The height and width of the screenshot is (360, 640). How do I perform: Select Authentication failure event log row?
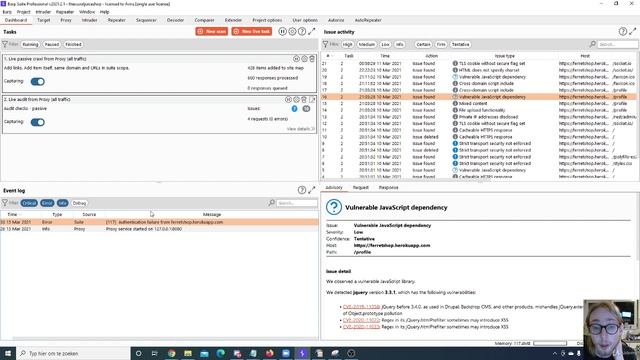point(159,222)
